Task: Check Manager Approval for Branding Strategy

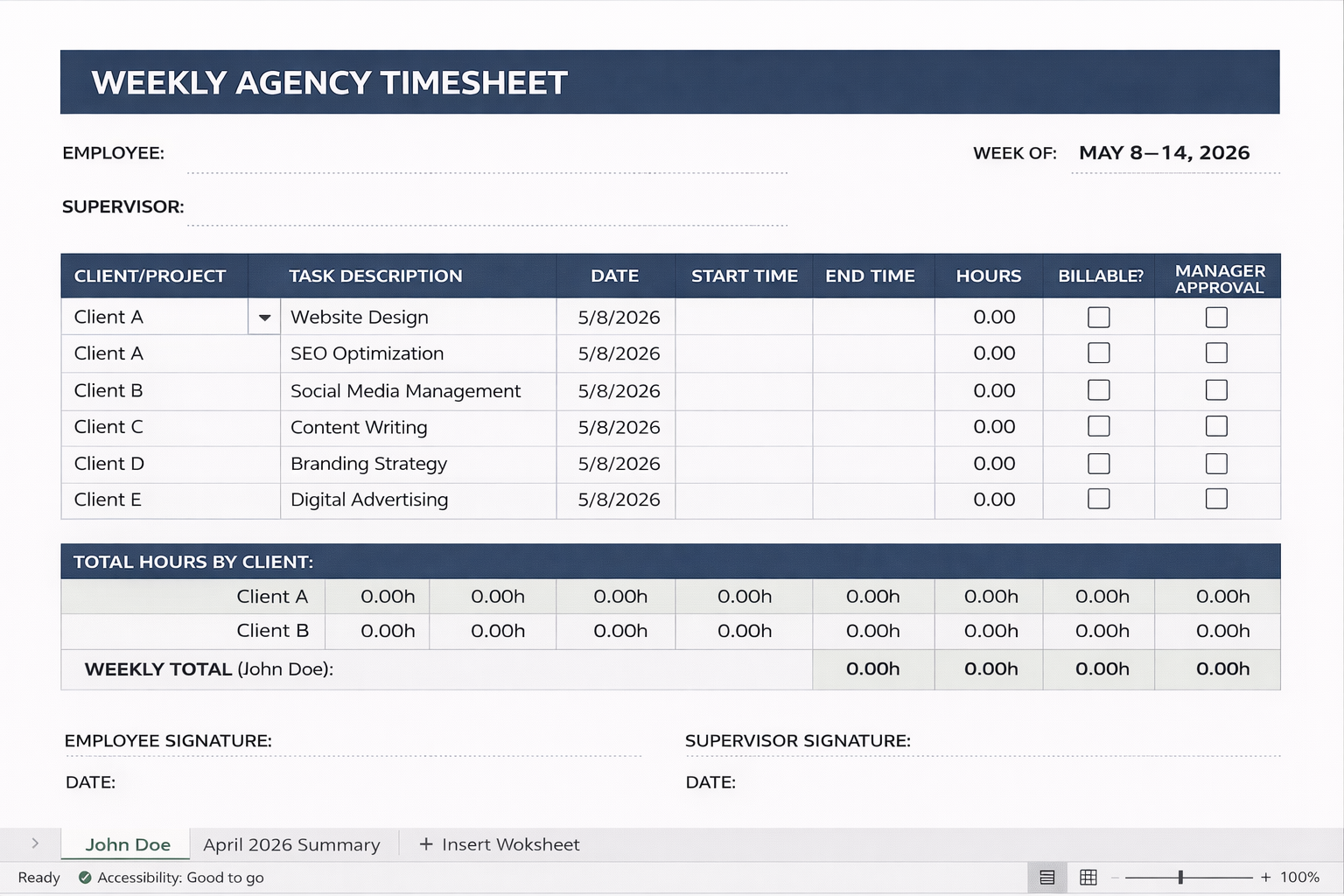Action: pos(1216,464)
